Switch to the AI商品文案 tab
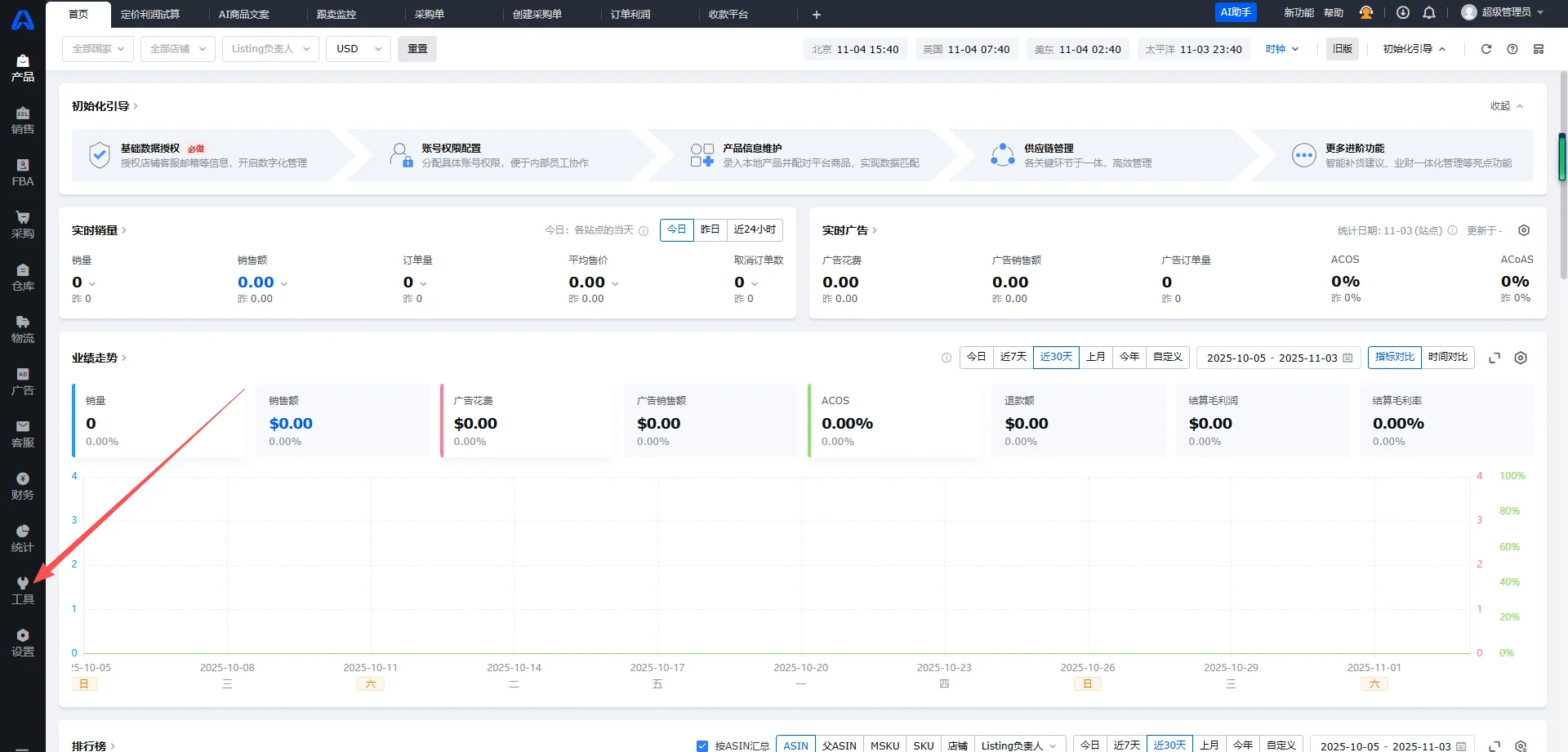Viewport: 1568px width, 752px height. click(x=243, y=14)
